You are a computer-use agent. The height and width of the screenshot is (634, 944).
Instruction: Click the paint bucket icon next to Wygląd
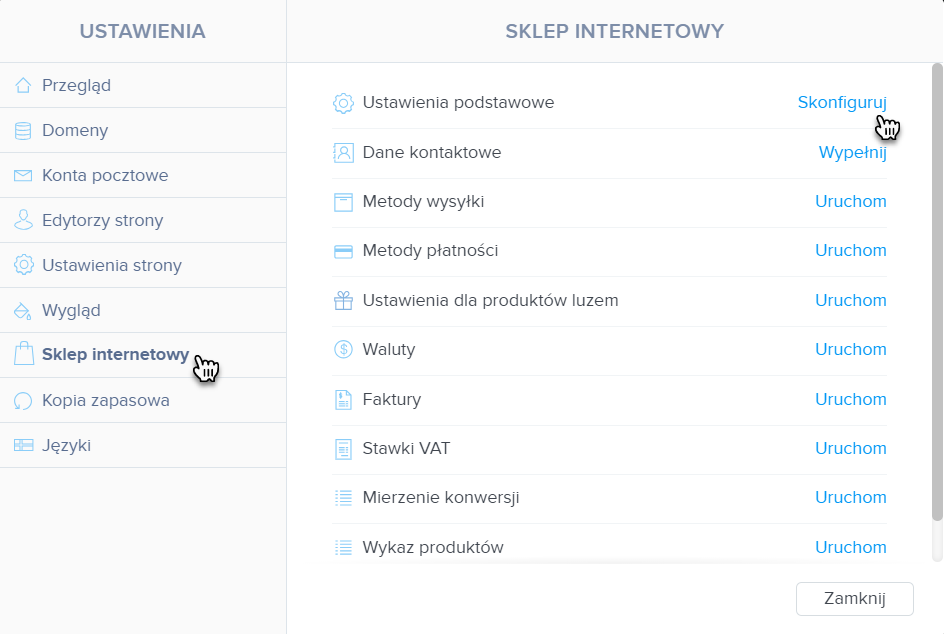pos(23,311)
